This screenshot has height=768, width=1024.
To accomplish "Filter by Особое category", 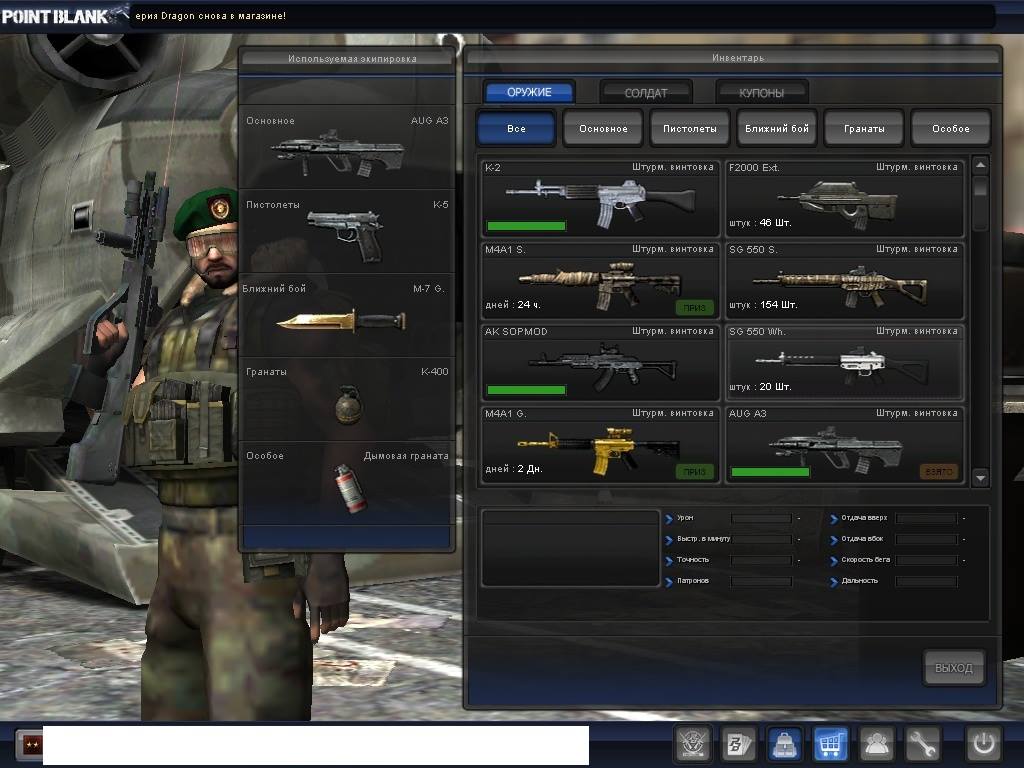I will coord(951,128).
